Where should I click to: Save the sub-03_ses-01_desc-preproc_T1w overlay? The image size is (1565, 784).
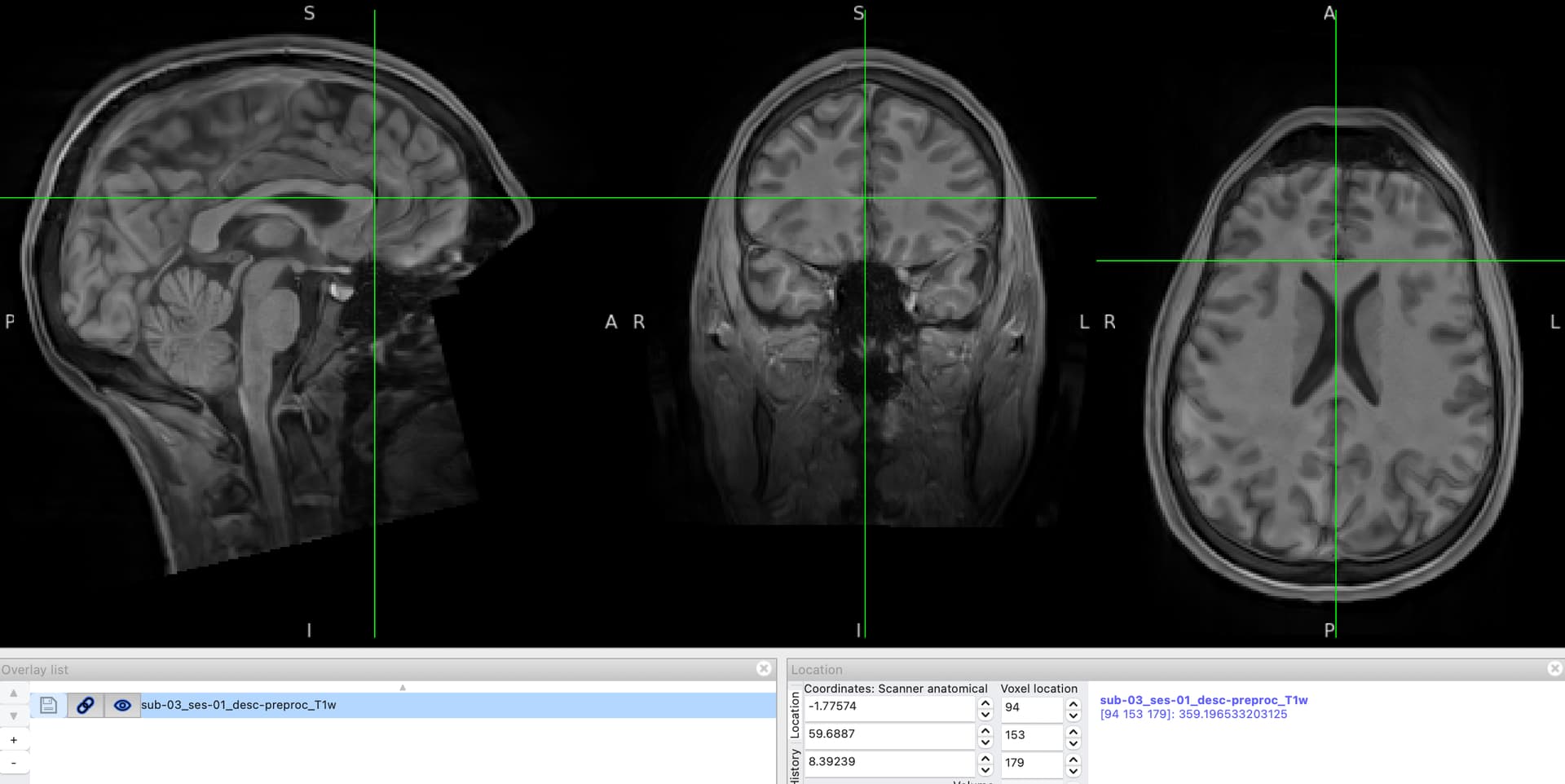(x=48, y=705)
